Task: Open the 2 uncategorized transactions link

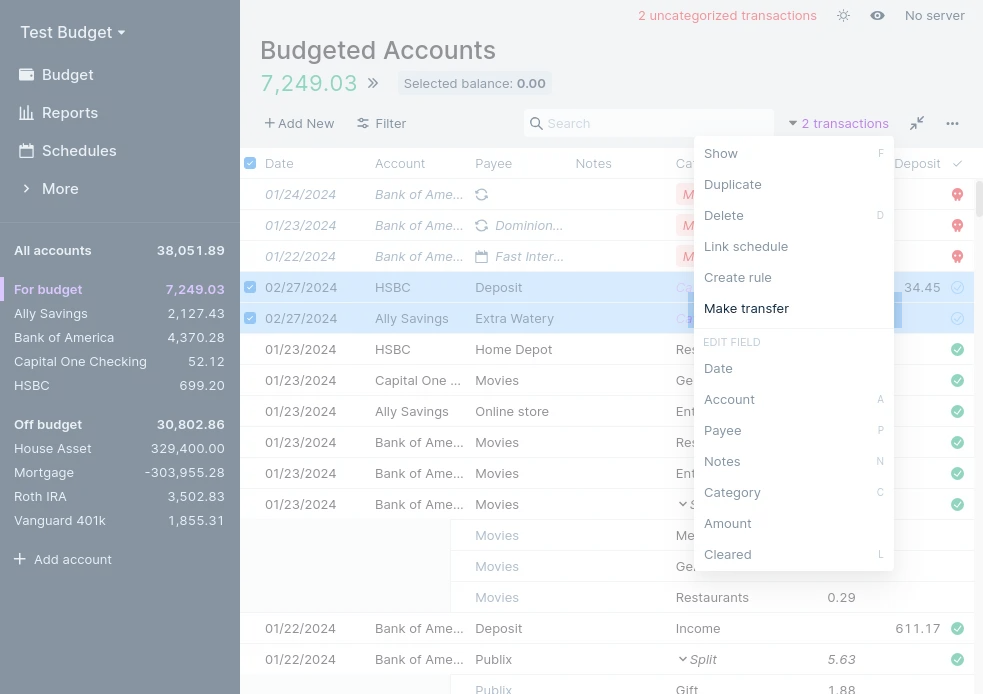Action: click(727, 16)
